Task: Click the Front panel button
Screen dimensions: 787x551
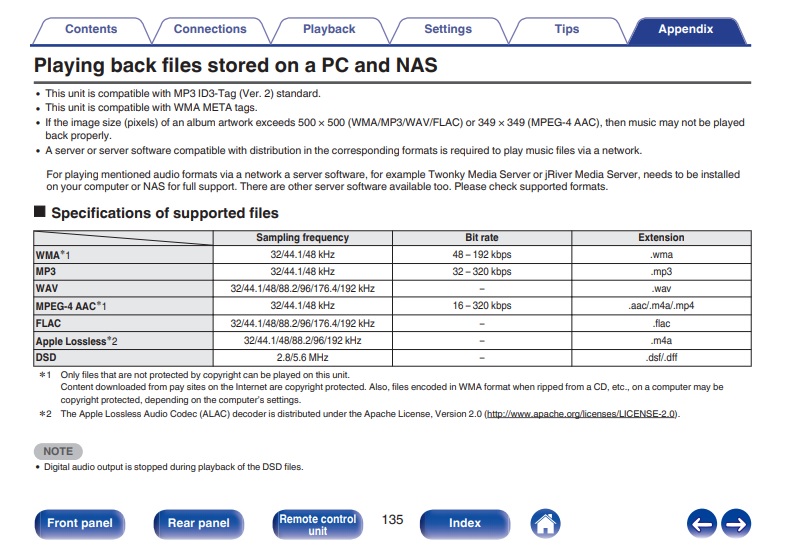Action: [x=80, y=523]
